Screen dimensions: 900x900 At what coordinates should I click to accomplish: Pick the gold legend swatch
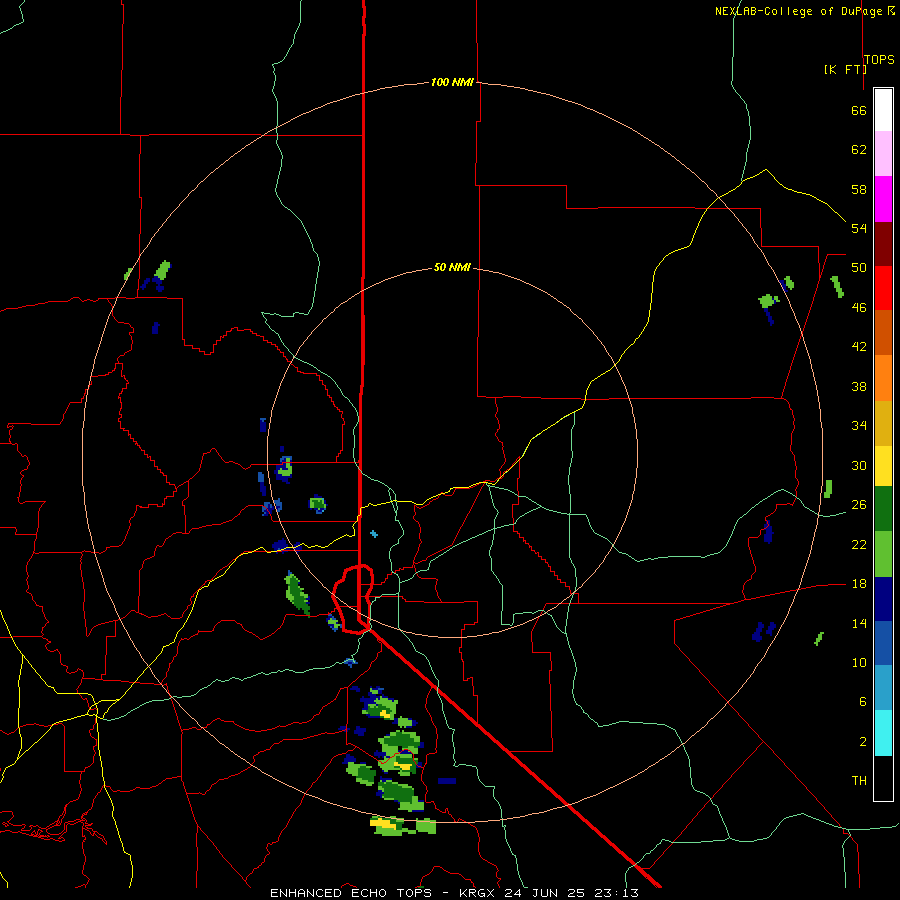click(x=883, y=423)
